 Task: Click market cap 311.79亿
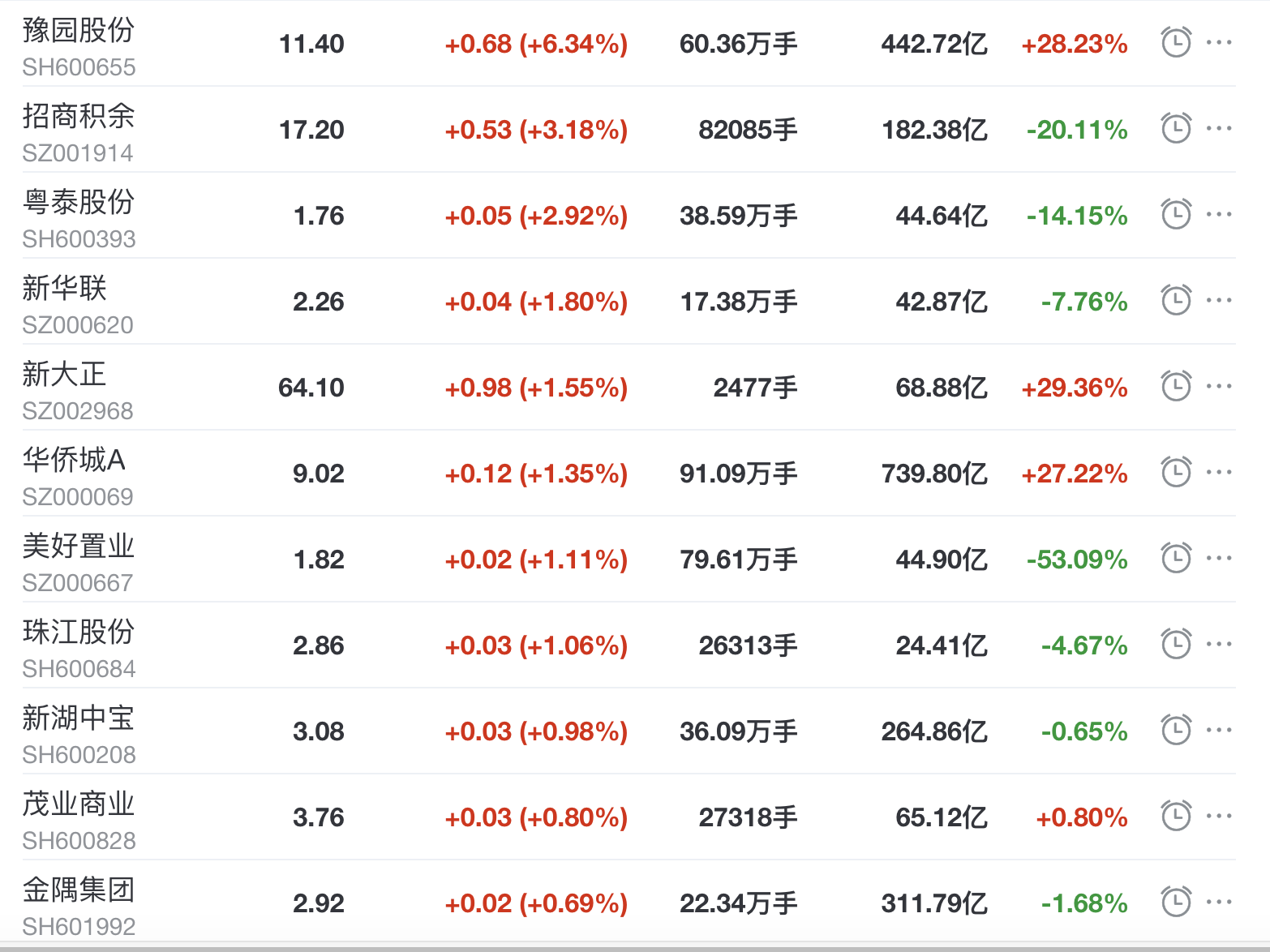click(934, 903)
